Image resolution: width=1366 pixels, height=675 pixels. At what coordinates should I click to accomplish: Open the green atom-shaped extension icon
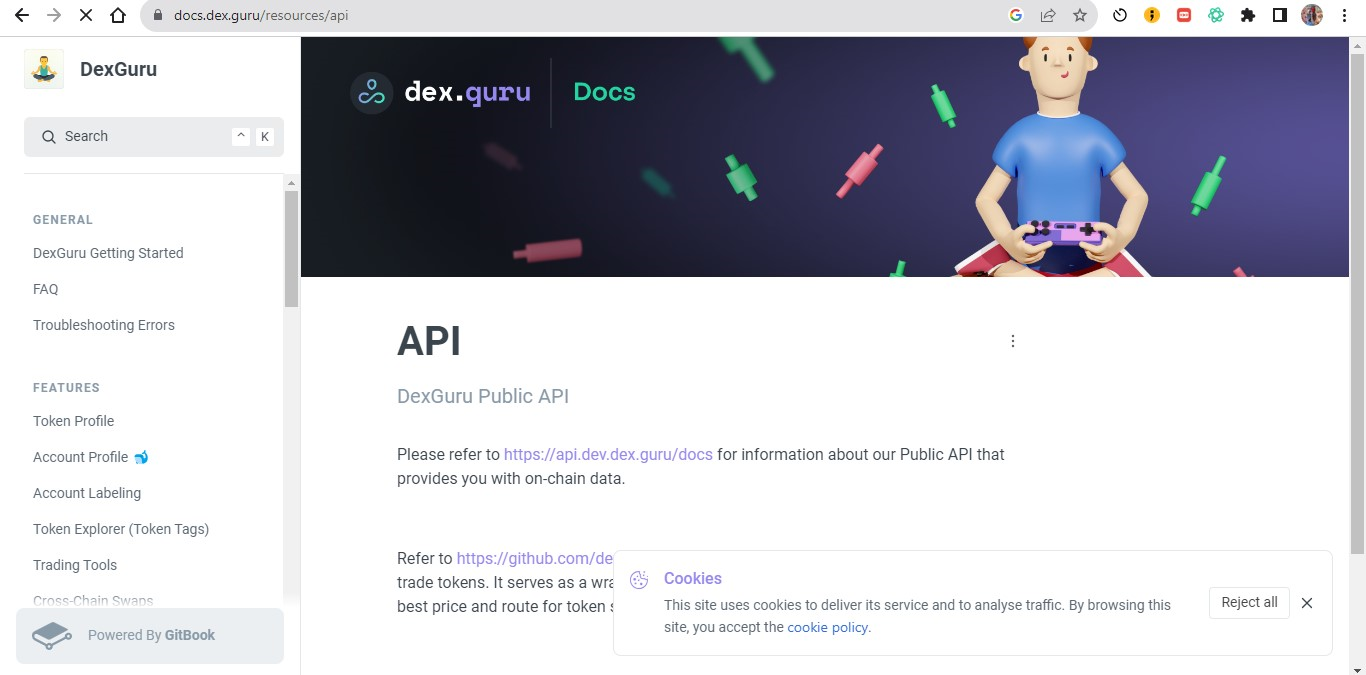pos(1216,15)
